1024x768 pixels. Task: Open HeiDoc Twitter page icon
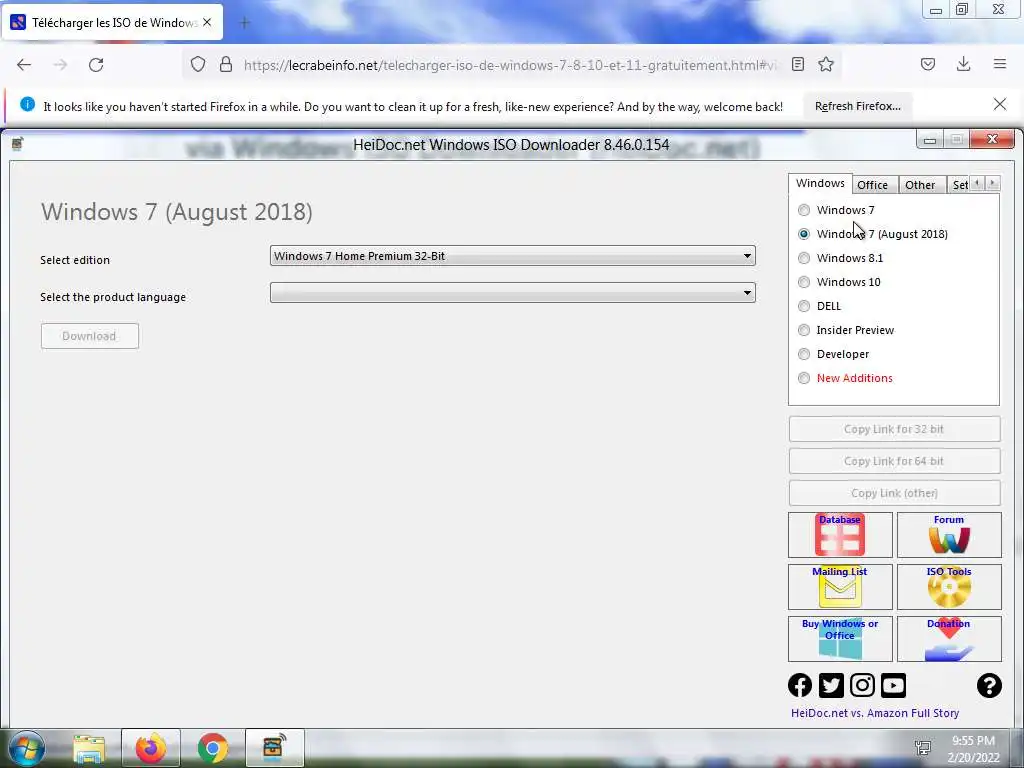click(831, 685)
